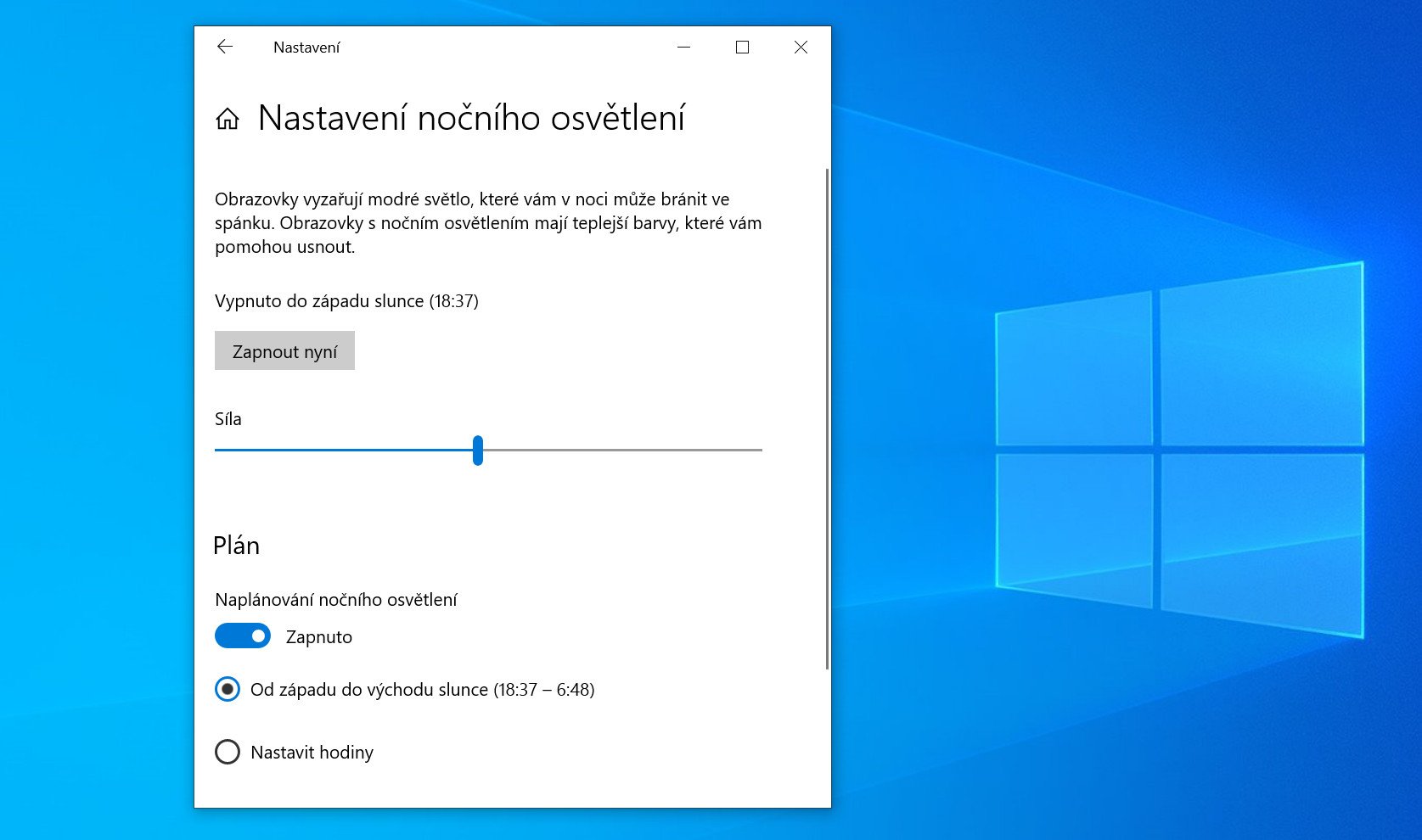Click the Vypnuto do západu slunce text
1422x840 pixels.
coord(346,301)
